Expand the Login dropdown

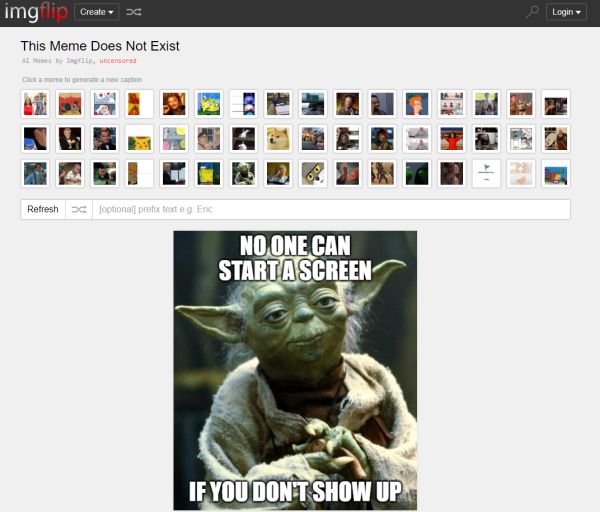point(566,12)
